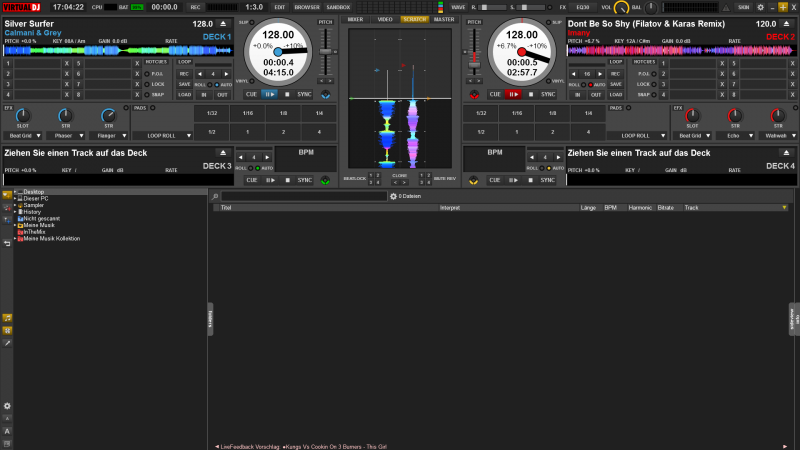The height and width of the screenshot is (450, 800).
Task: Click in the track search field
Action: (x=304, y=196)
